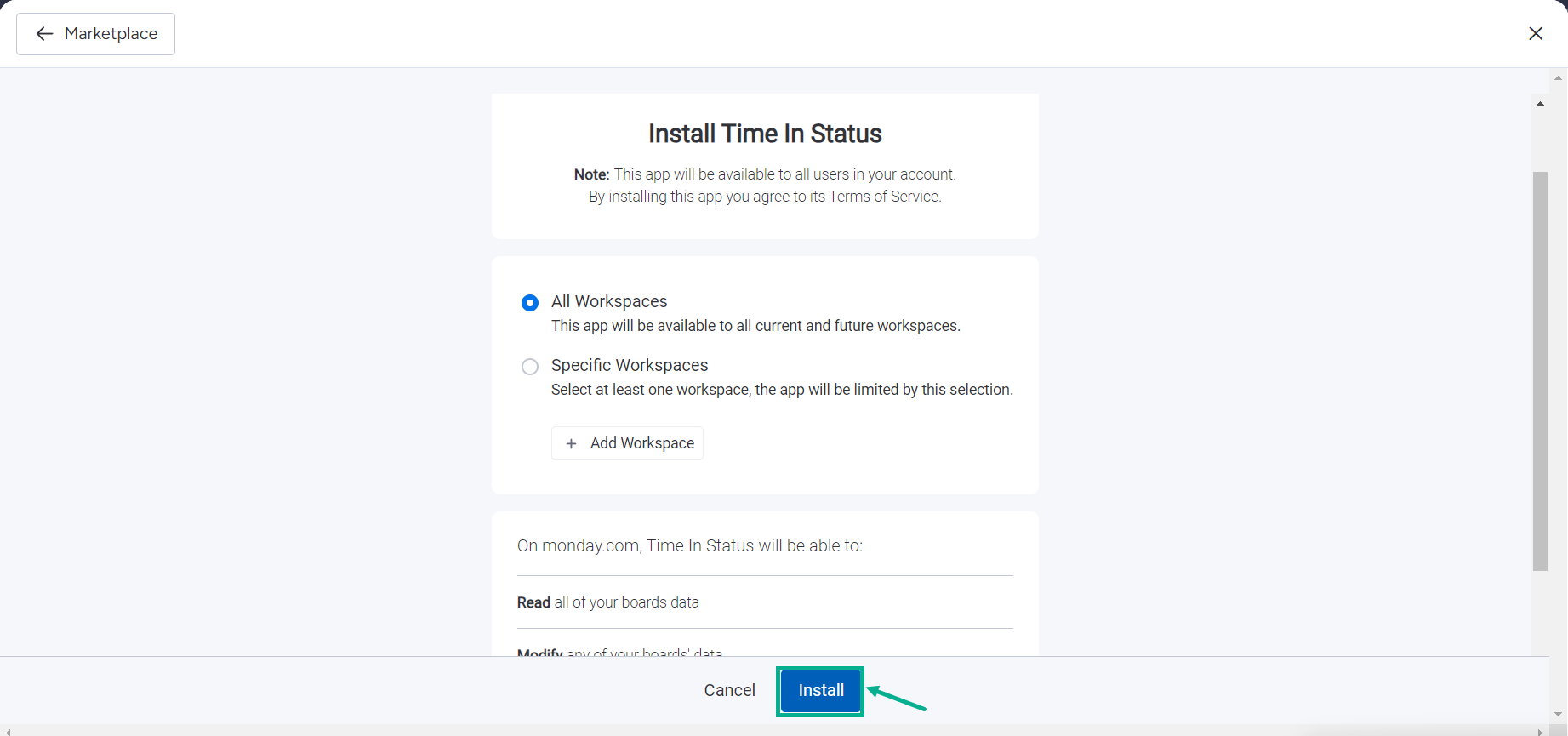Viewport: 1568px width, 736px height.
Task: Click 'On monday.com, Time In Status will be able to' text
Action: tap(690, 545)
